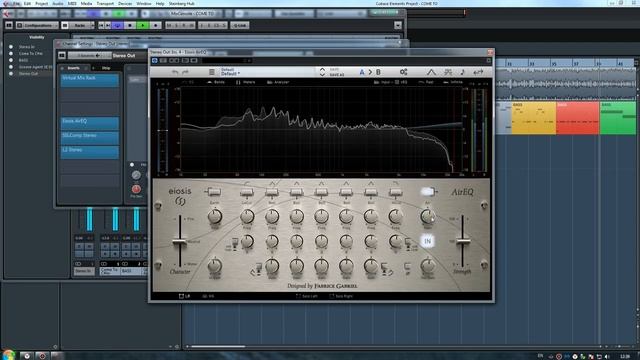Open the Devices menu
Screen dimensions: 640x360
pos(125,3)
